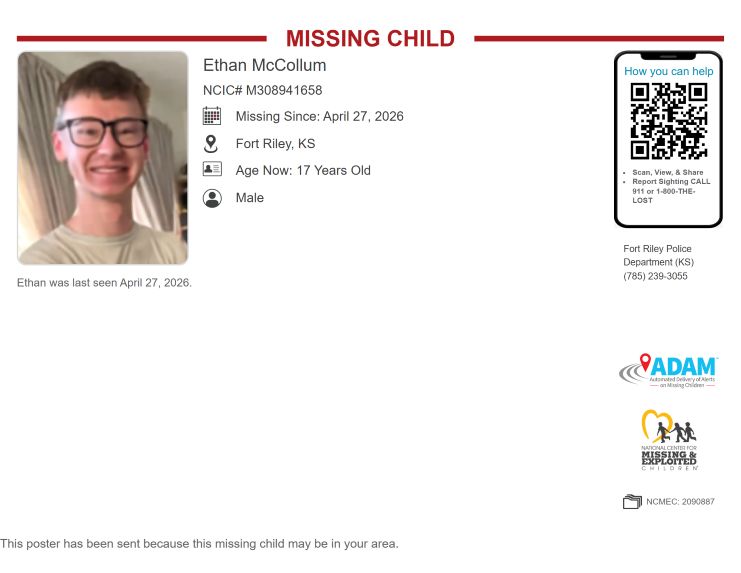The height and width of the screenshot is (573, 741).
Task: Click the MISSING CHILD heading
Action: point(370,39)
